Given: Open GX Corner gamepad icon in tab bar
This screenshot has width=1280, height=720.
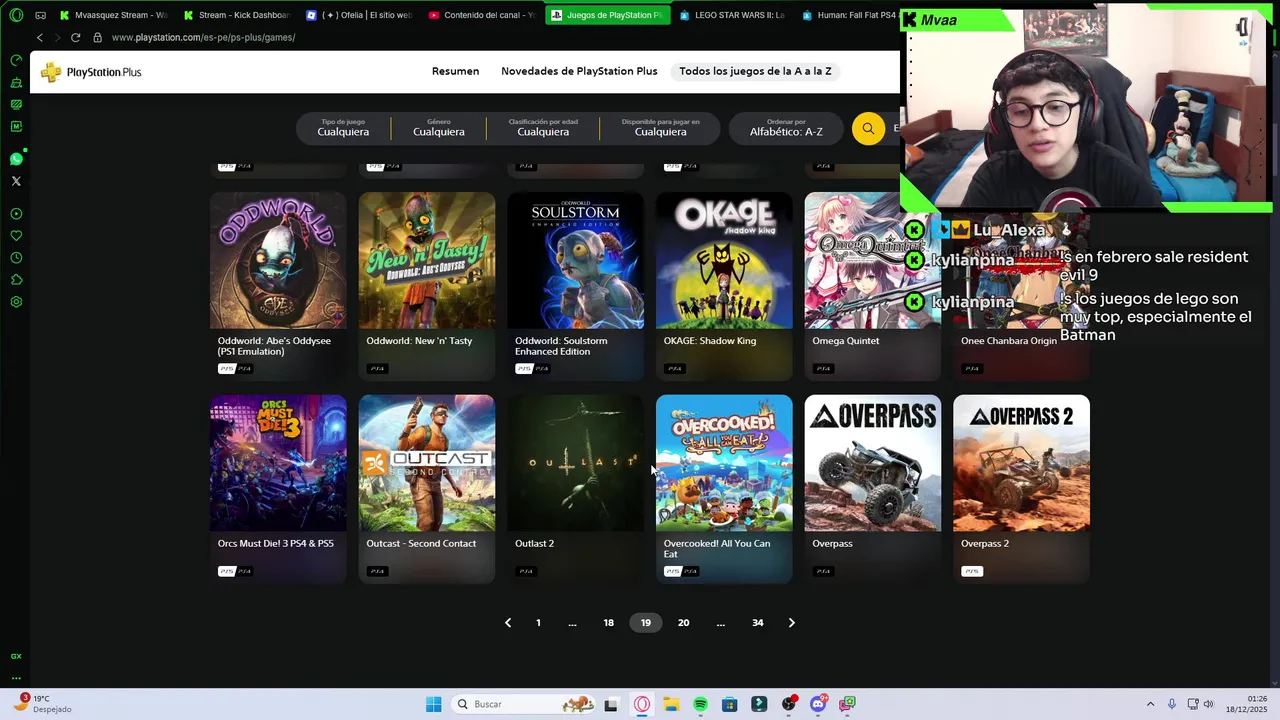Looking at the screenshot, I should 41,15.
